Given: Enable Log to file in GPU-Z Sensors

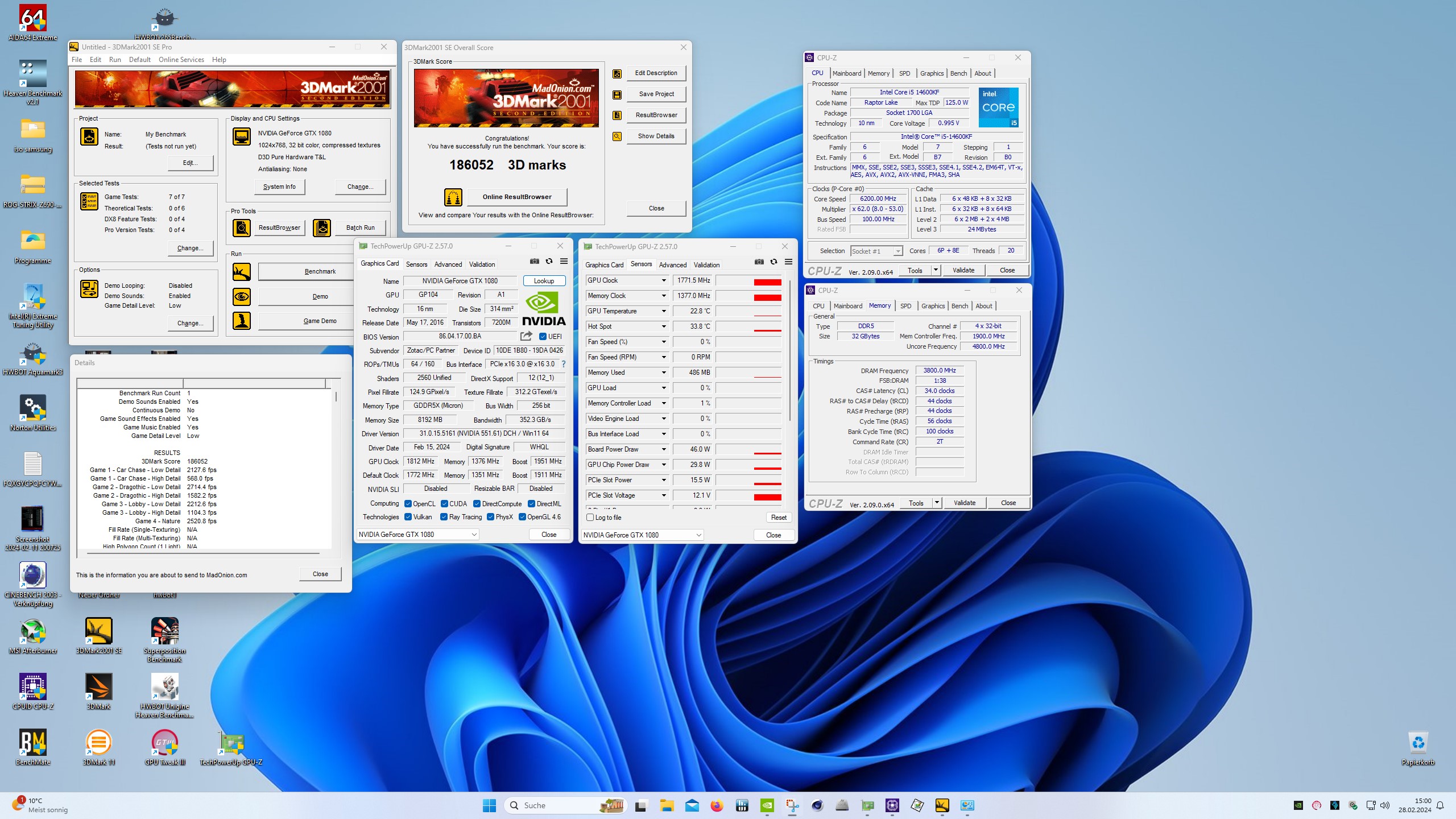Looking at the screenshot, I should click(x=590, y=518).
